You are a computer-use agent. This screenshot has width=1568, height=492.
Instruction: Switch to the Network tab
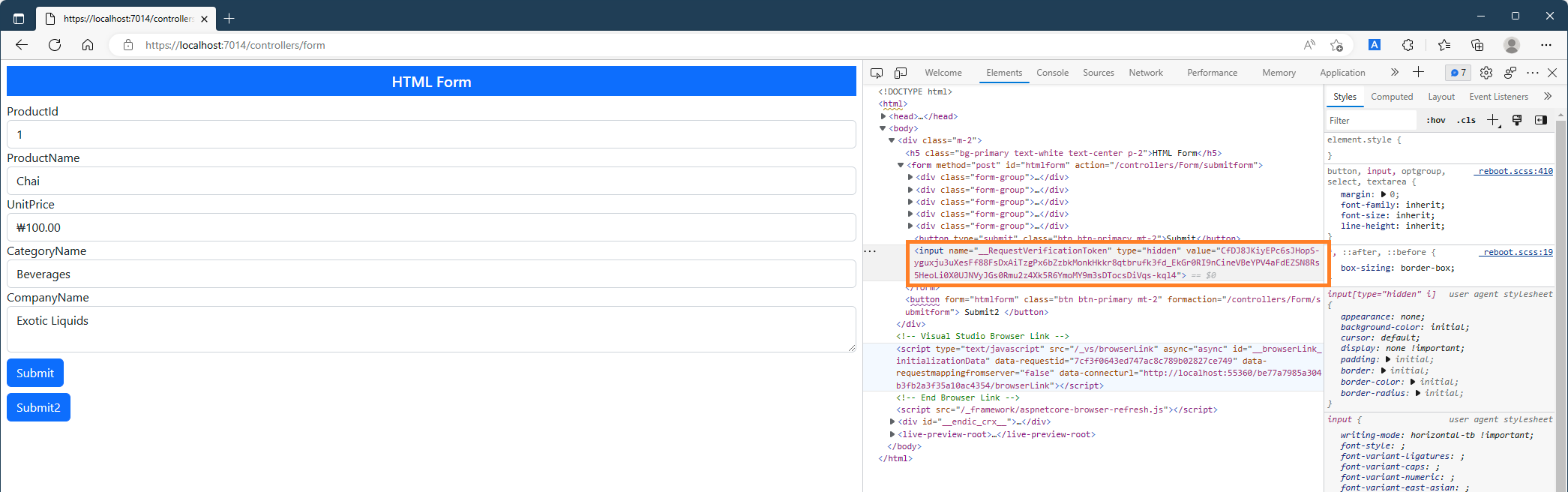coord(1146,73)
